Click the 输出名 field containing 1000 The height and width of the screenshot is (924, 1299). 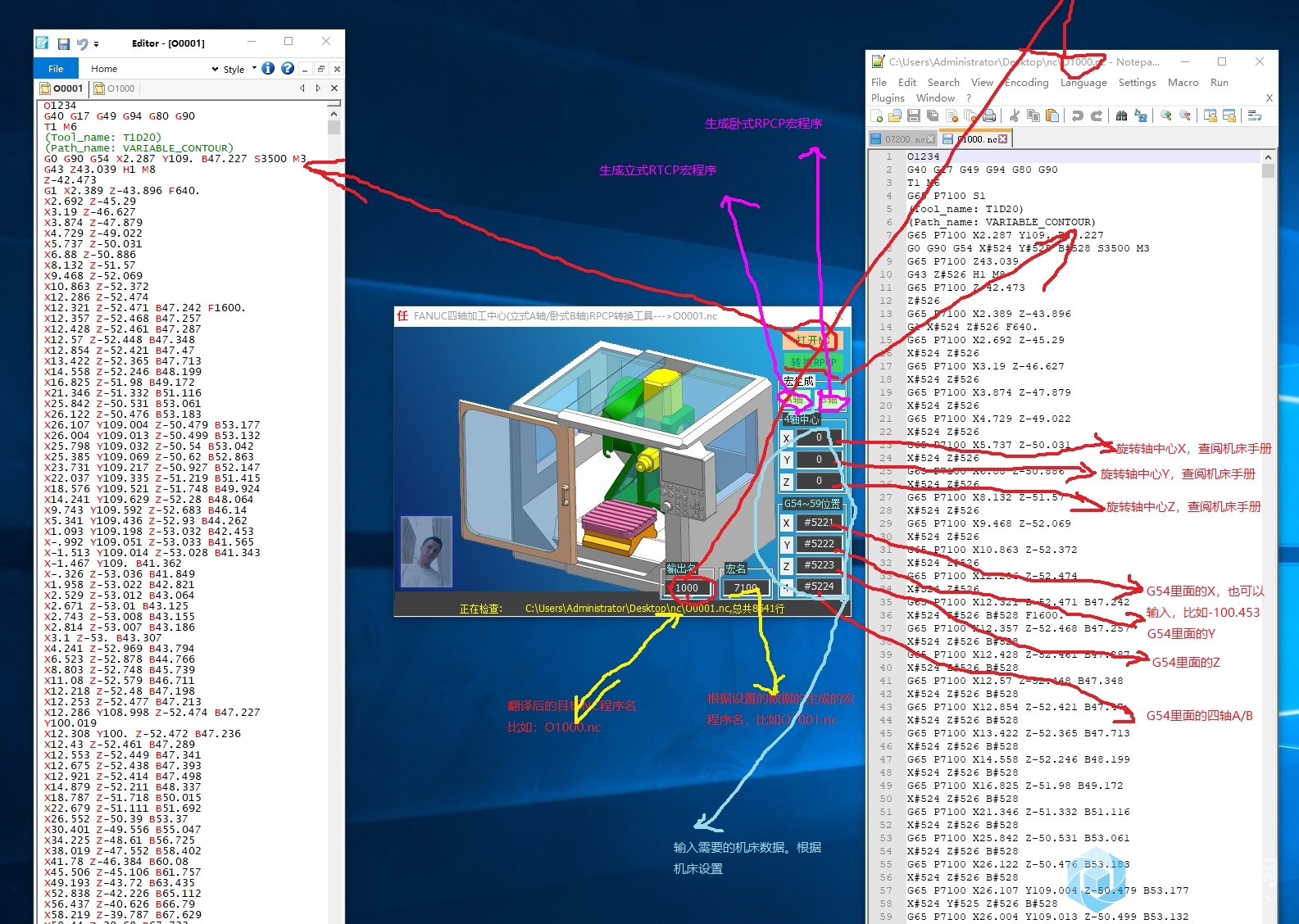coord(688,587)
